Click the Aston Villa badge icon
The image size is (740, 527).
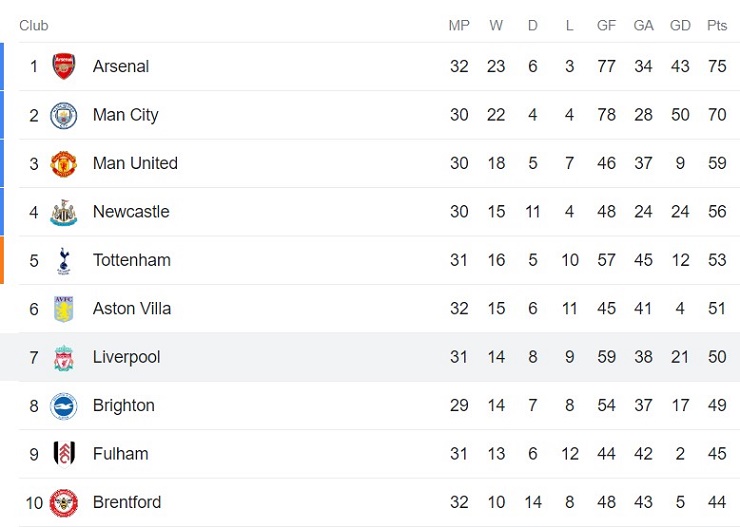[x=64, y=309]
